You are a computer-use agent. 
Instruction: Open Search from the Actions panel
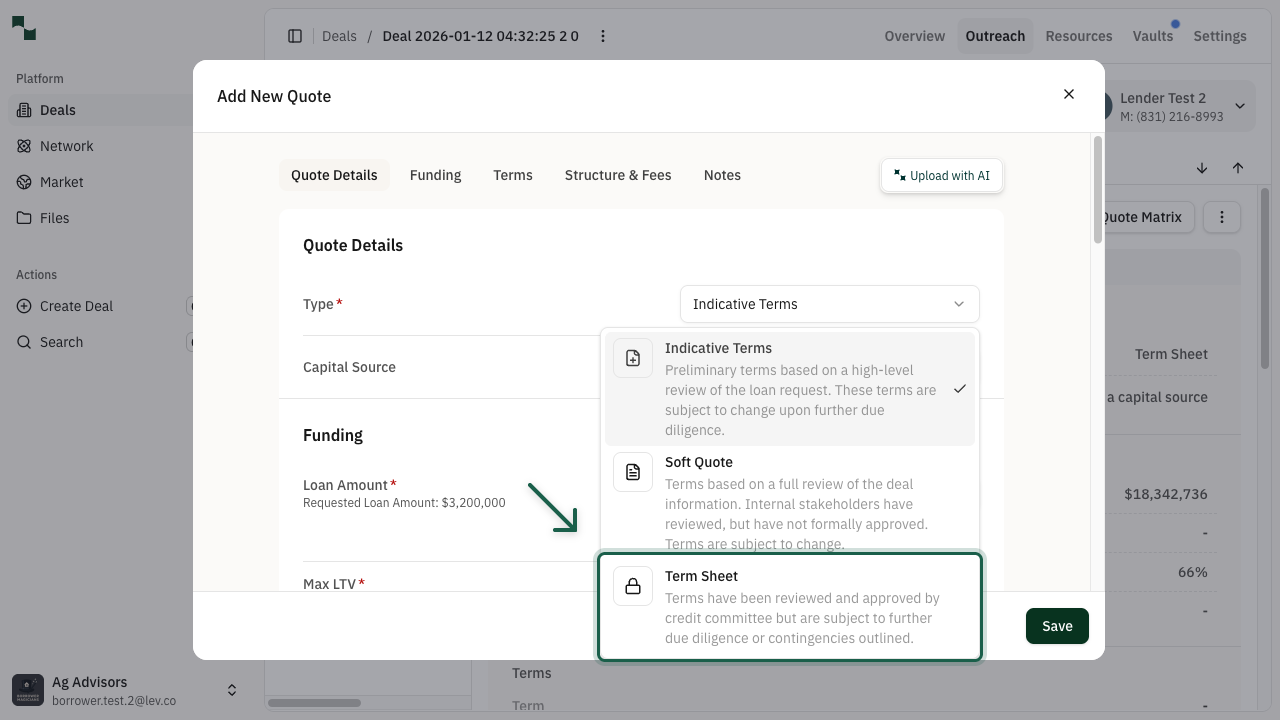coord(62,342)
